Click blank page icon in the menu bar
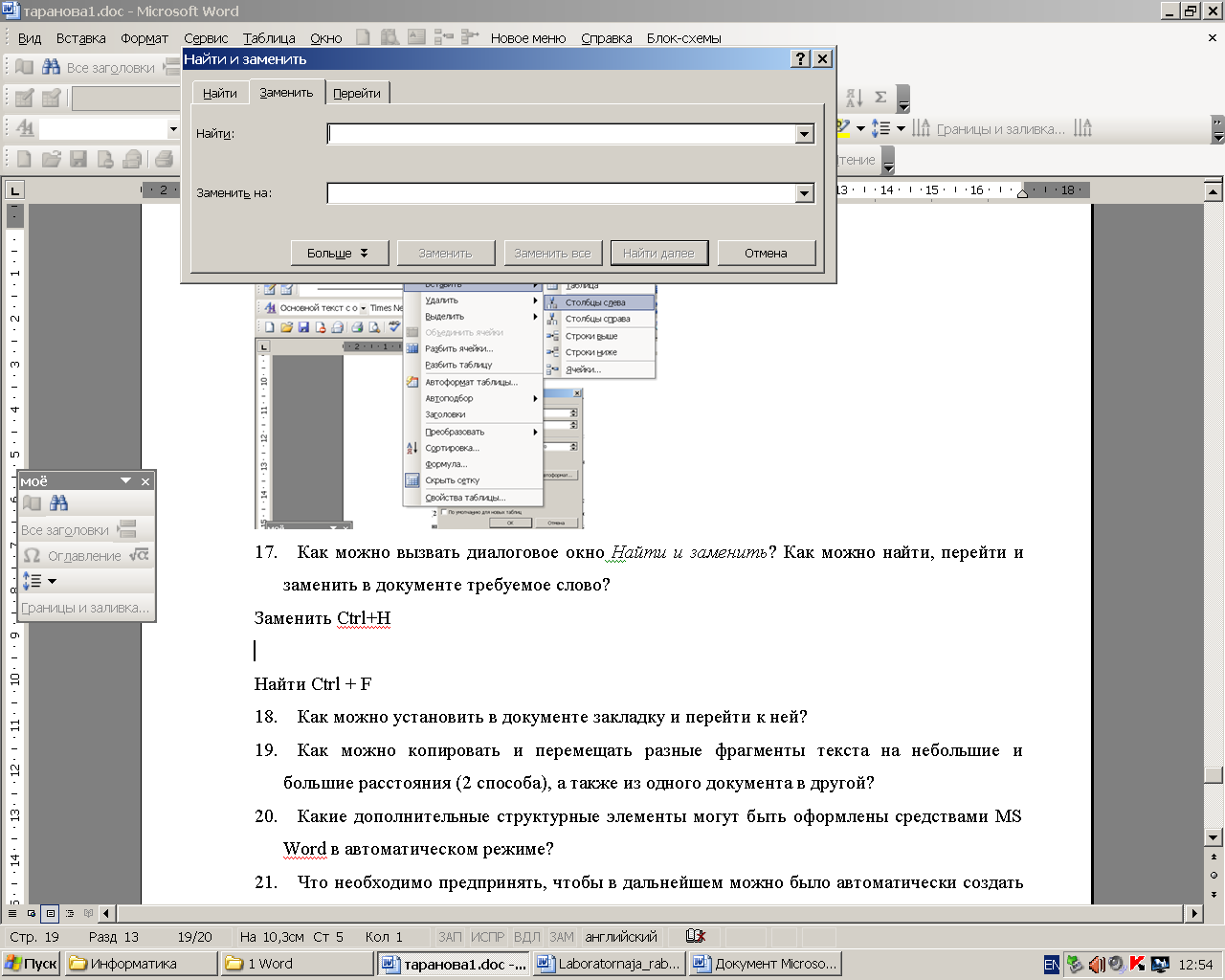Viewport: 1225px width, 980px height. pos(363,37)
